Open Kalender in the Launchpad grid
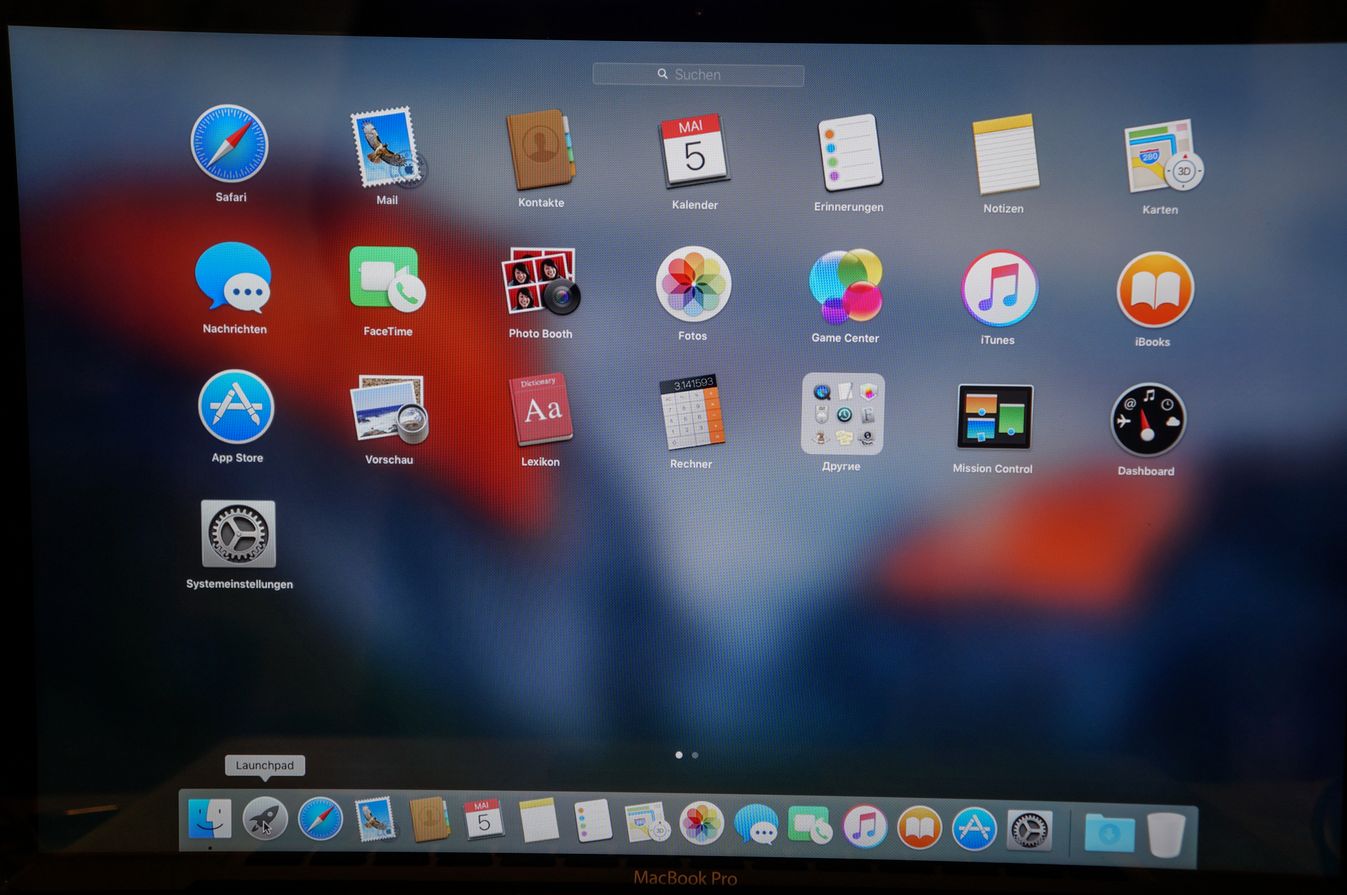 point(694,151)
